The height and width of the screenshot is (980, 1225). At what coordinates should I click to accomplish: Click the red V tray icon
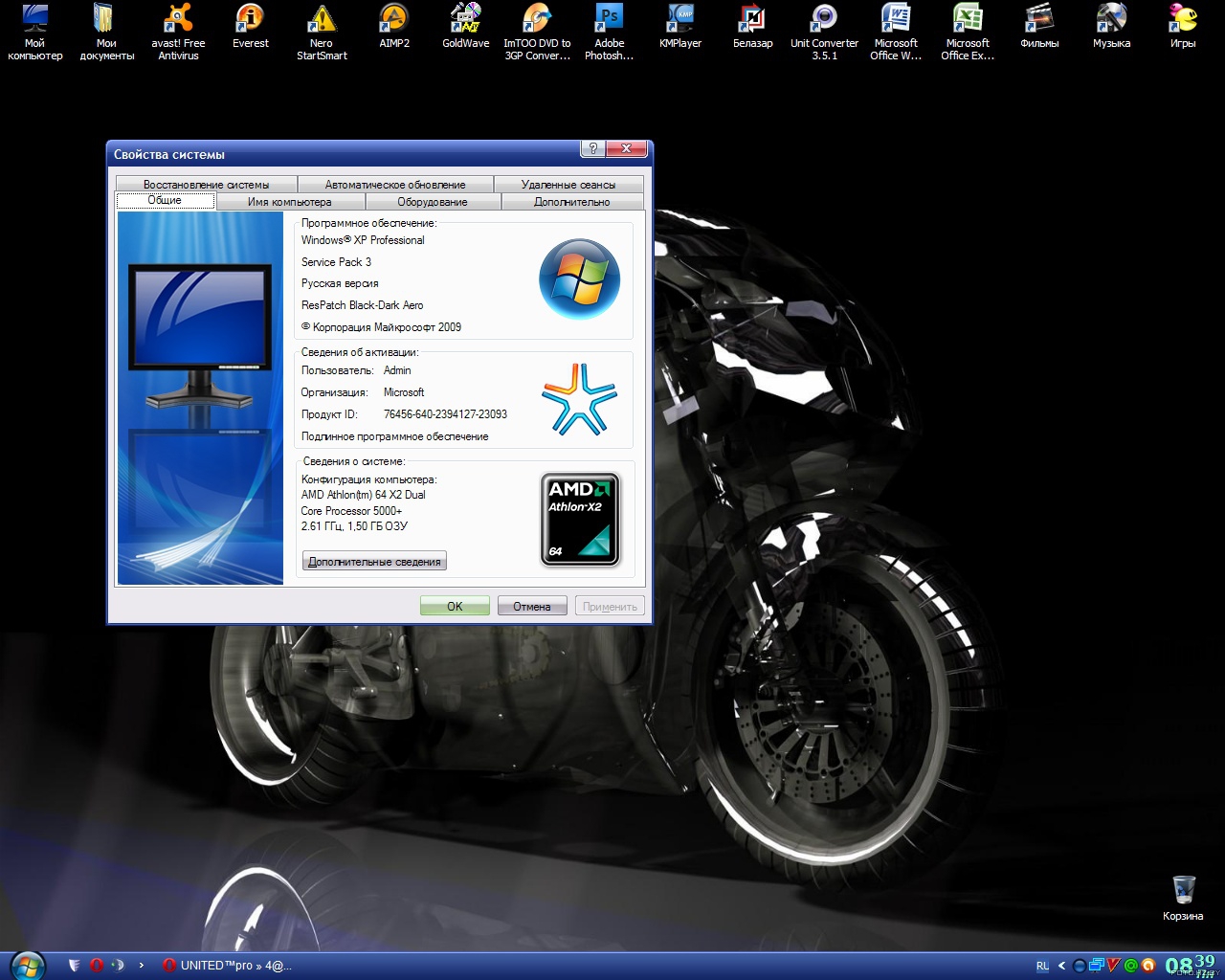pyautogui.click(x=1113, y=965)
